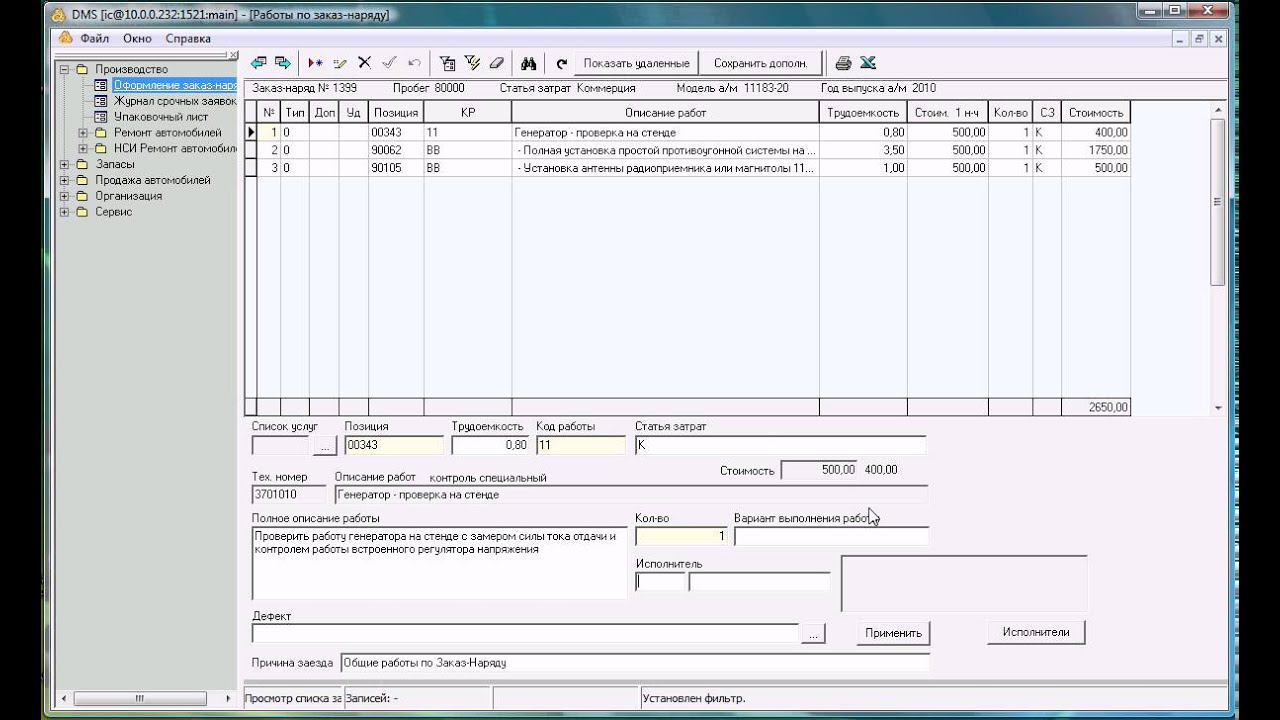1280x720 pixels.
Task: Expand the Продажа автомобилей tree node
Action: pos(65,180)
